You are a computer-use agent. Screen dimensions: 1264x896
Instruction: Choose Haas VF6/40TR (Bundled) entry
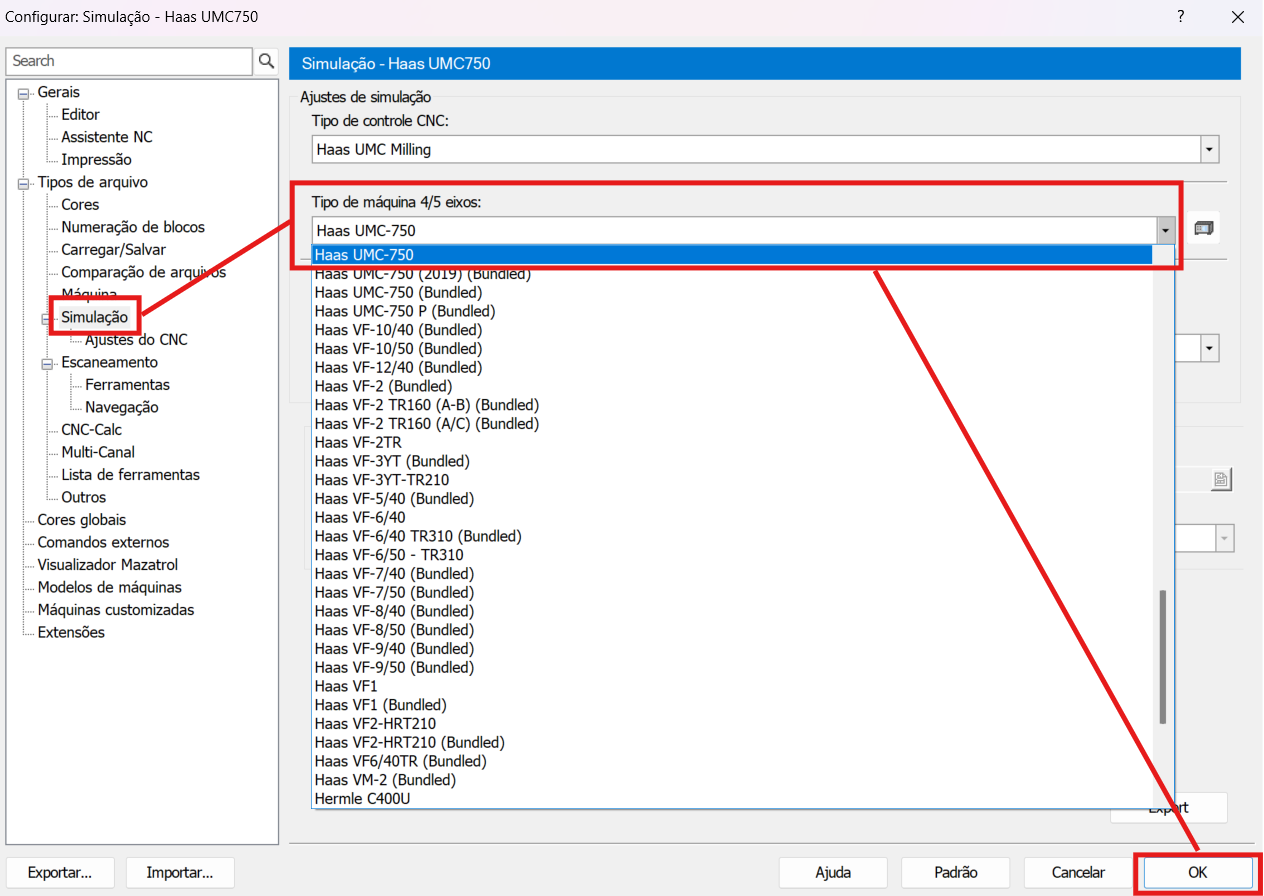pos(400,761)
